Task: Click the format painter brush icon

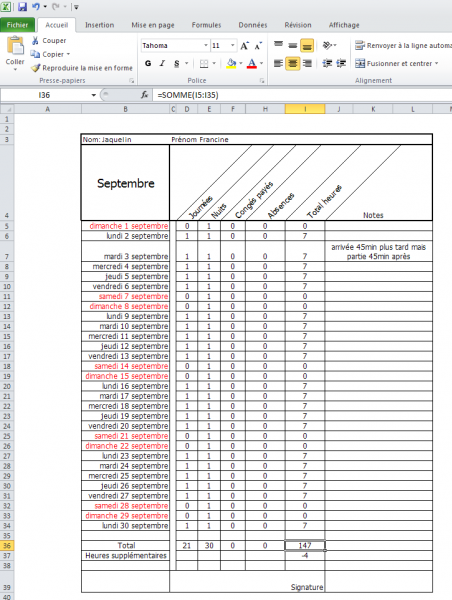Action: coord(35,68)
